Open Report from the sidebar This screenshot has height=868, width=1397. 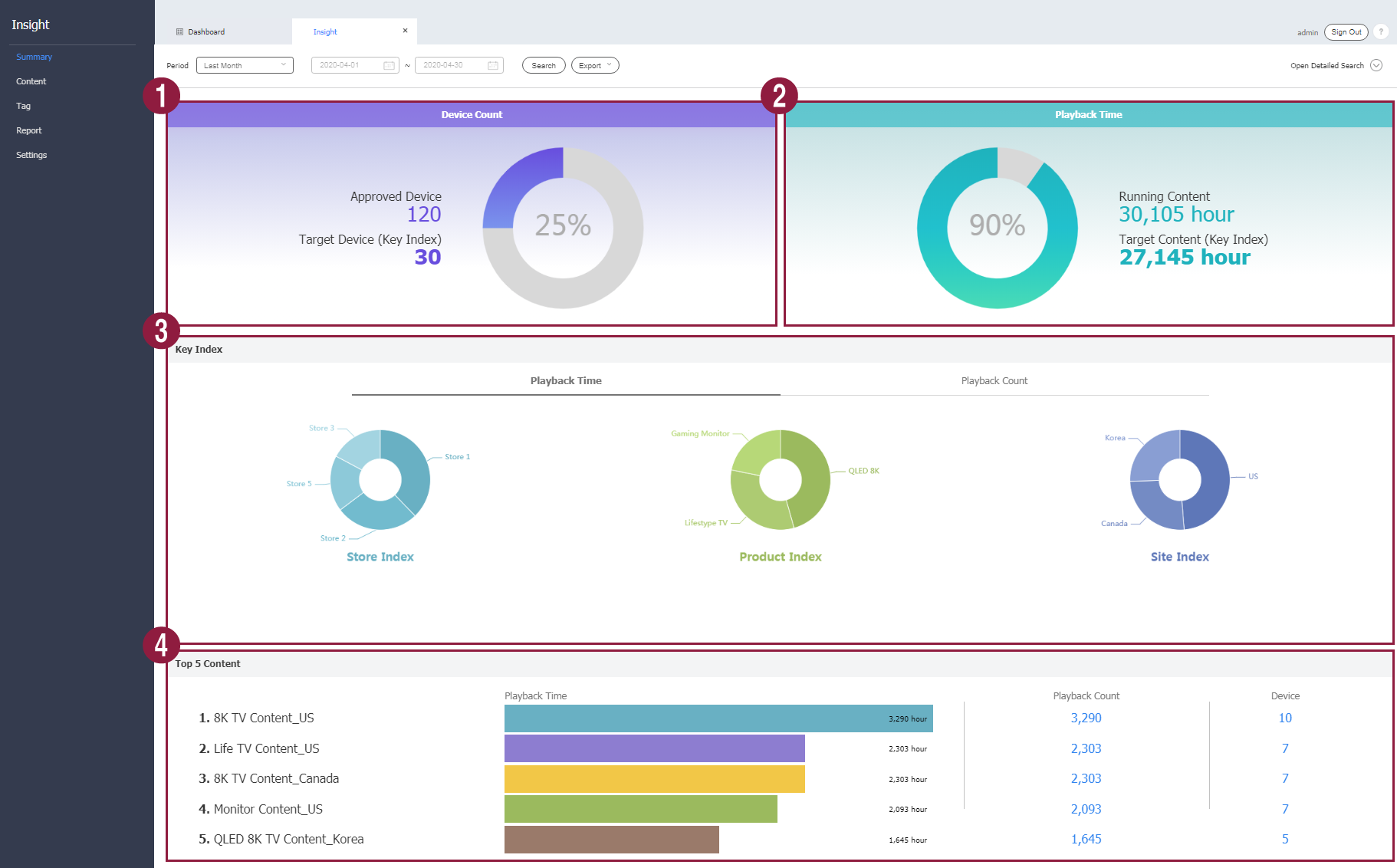tap(29, 130)
